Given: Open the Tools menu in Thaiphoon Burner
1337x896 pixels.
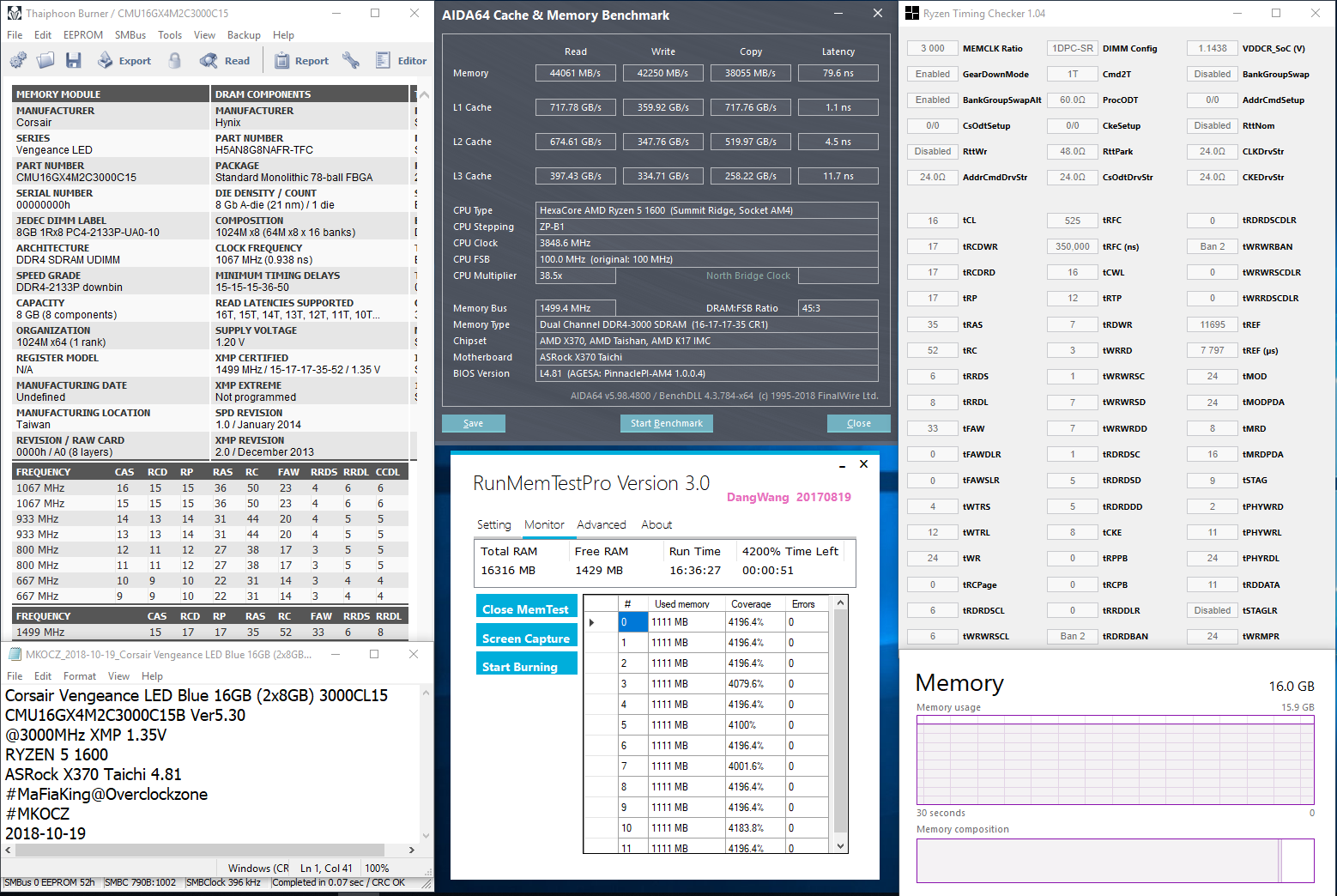Looking at the screenshot, I should tap(170, 35).
